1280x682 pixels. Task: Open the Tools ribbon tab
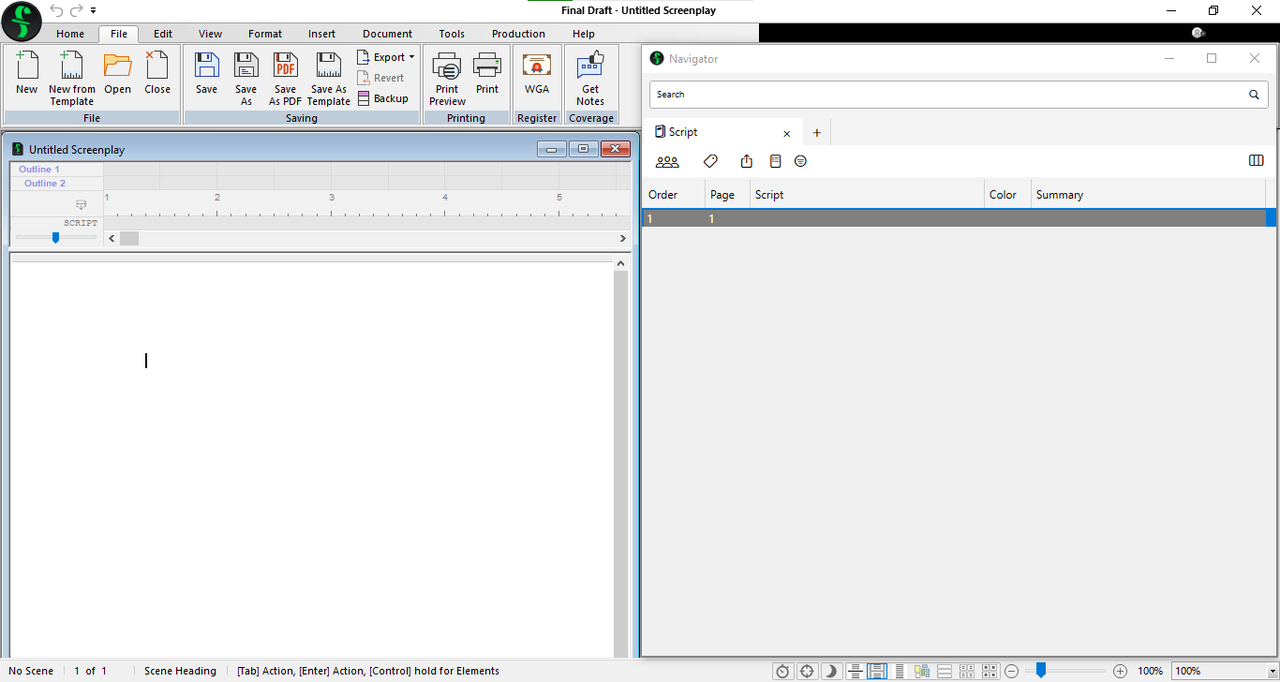point(452,34)
